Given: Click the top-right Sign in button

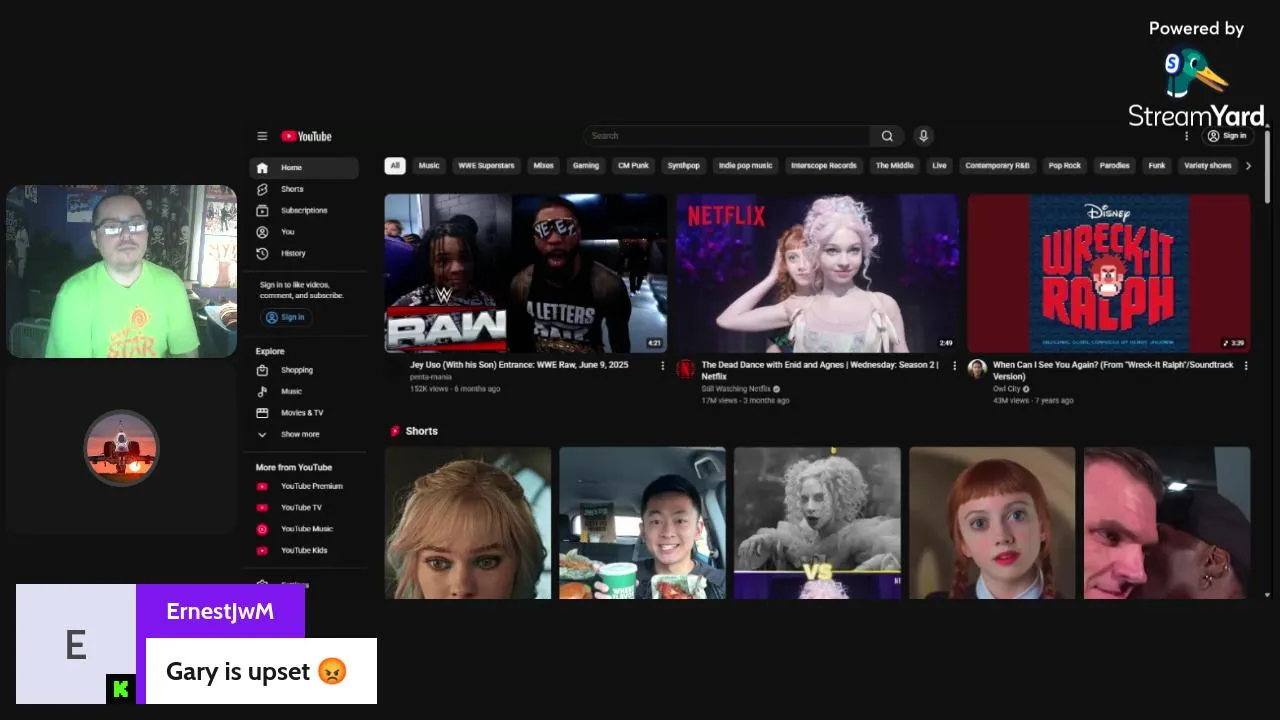Looking at the screenshot, I should (1227, 136).
